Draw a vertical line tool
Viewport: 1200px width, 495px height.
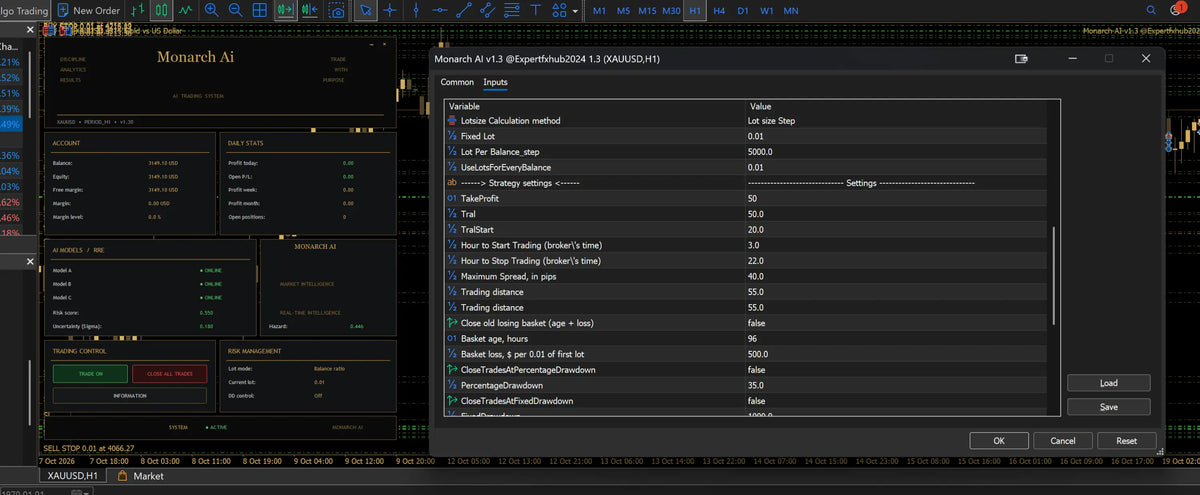click(416, 10)
